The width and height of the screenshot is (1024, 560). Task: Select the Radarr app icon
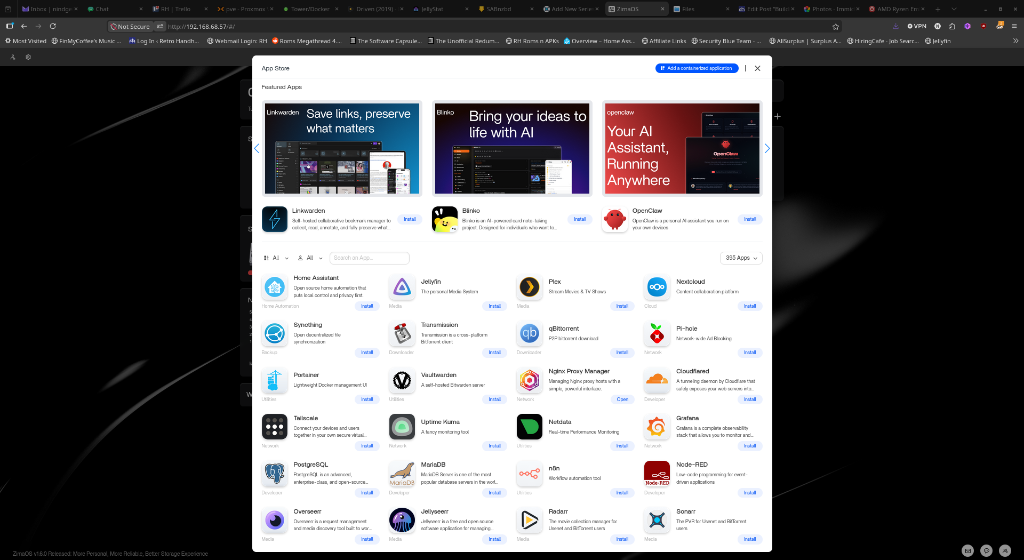[529, 521]
